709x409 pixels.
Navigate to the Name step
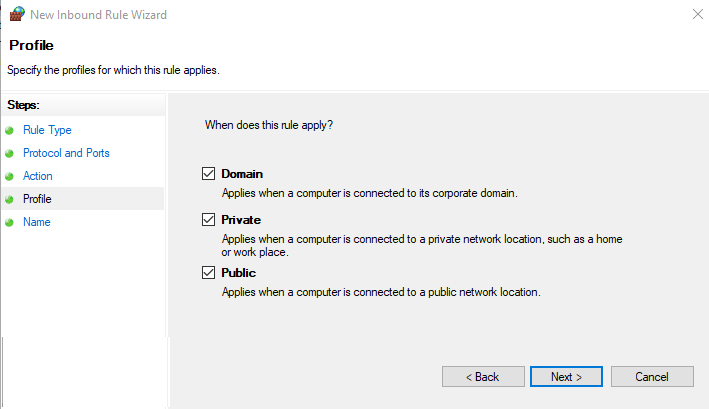[37, 222]
